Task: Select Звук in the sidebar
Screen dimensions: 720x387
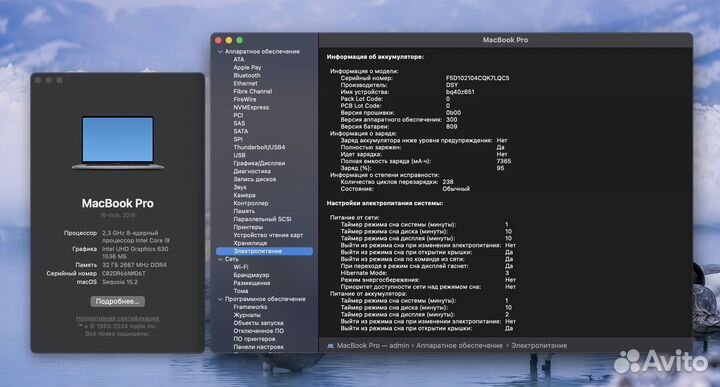Action: tap(240, 187)
